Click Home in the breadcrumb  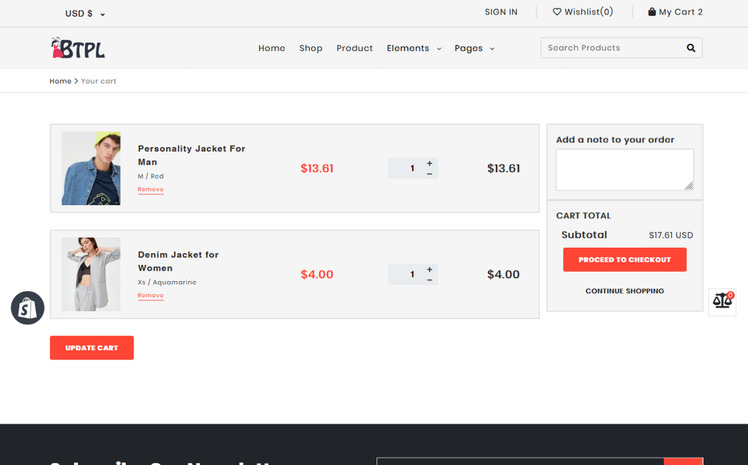click(60, 81)
